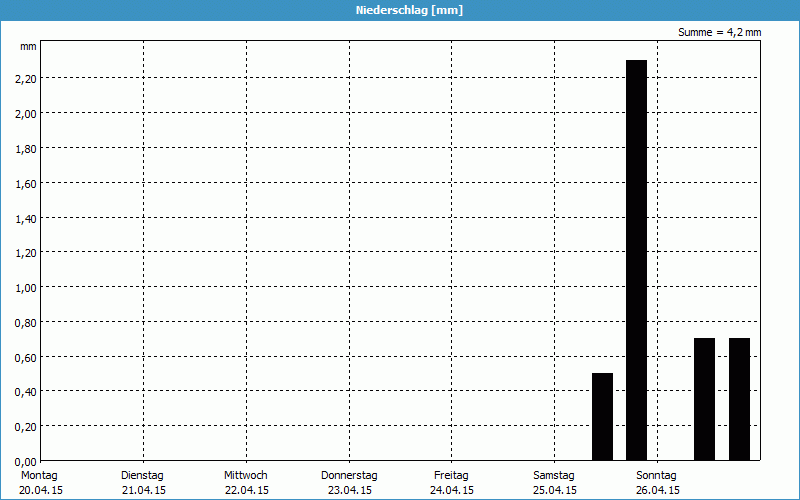Select the 0,40 y-axis tick label
The width and height of the screenshot is (800, 500).
[x=26, y=391]
